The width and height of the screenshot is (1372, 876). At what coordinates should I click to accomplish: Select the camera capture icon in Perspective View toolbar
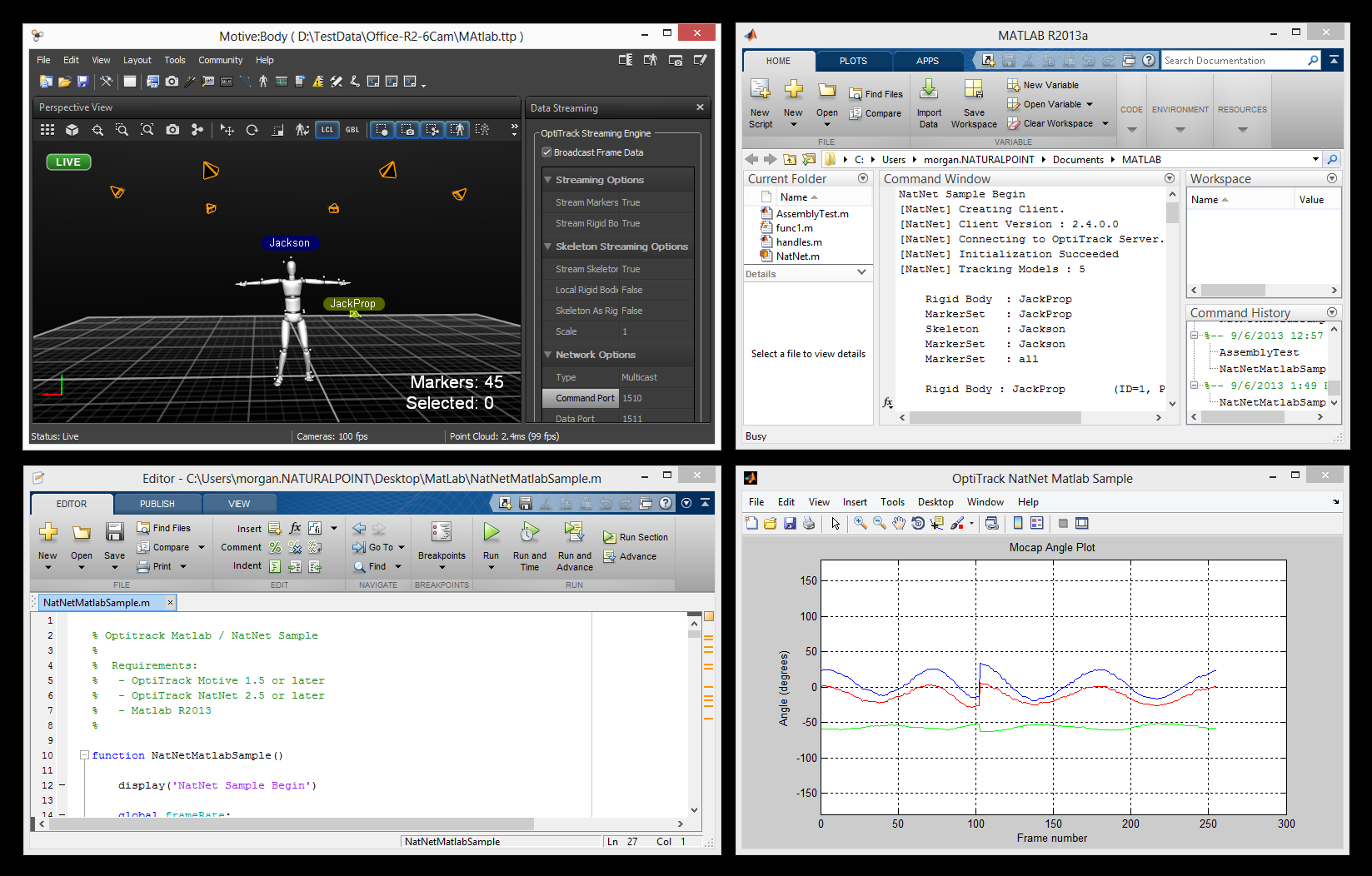172,130
